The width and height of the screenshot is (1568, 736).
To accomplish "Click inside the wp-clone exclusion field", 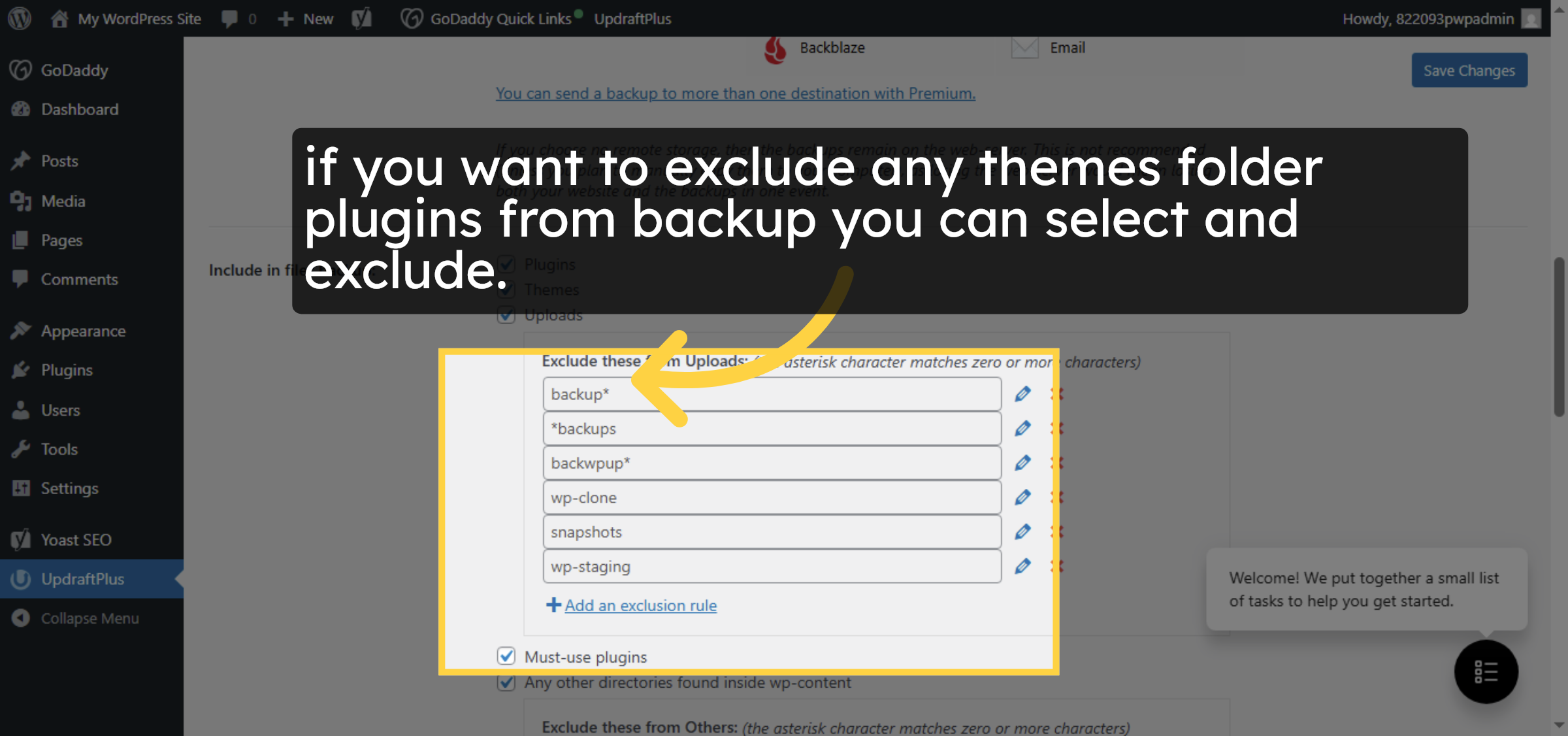I will (771, 497).
